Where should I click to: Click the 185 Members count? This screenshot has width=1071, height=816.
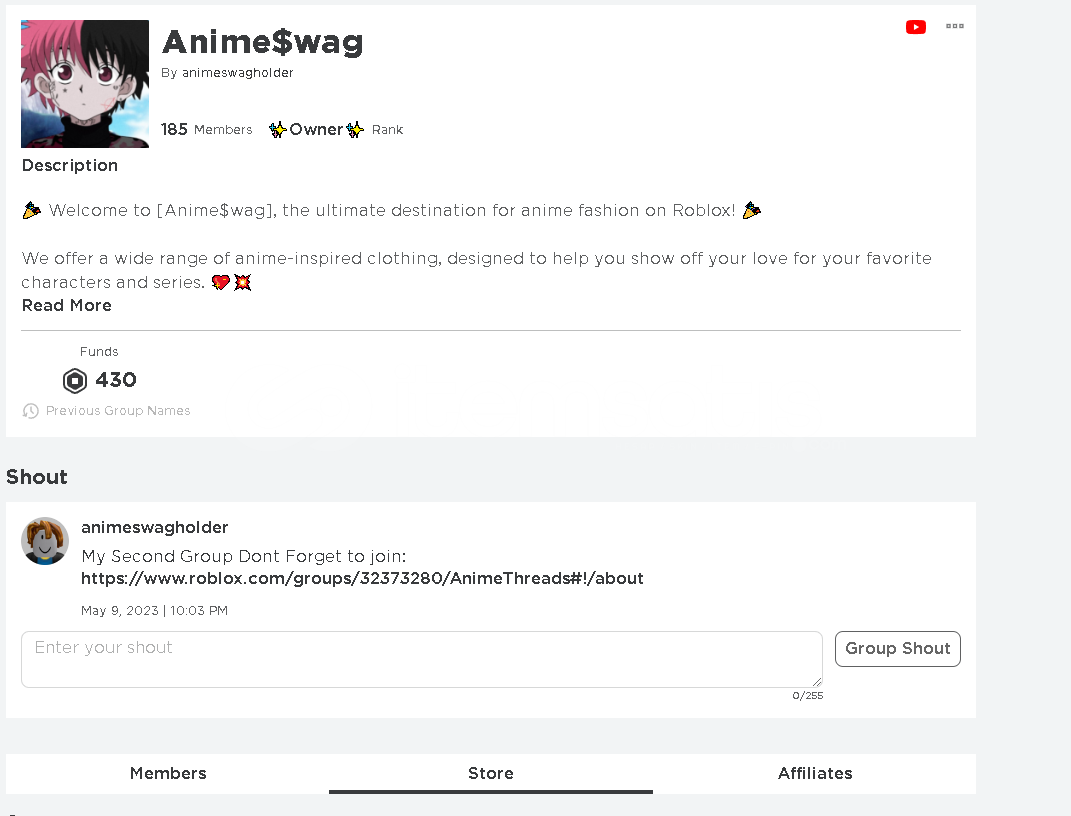tap(206, 129)
